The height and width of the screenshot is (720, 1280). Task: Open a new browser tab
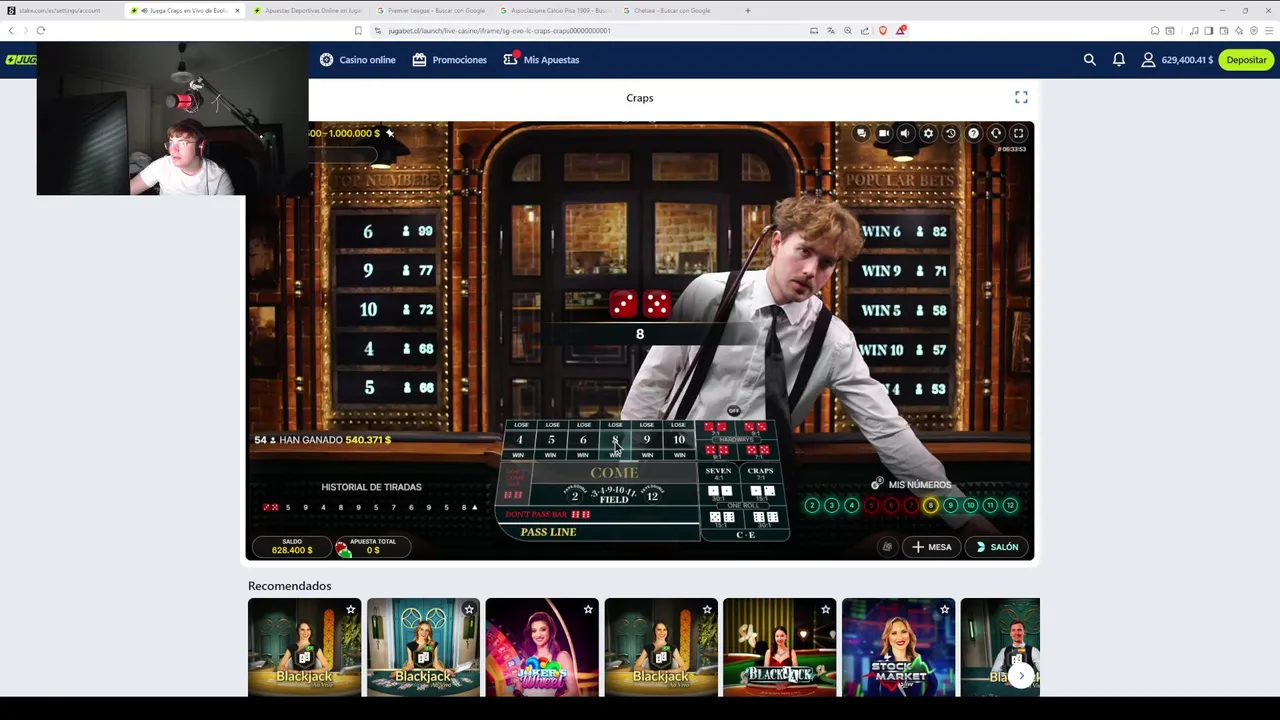747,10
